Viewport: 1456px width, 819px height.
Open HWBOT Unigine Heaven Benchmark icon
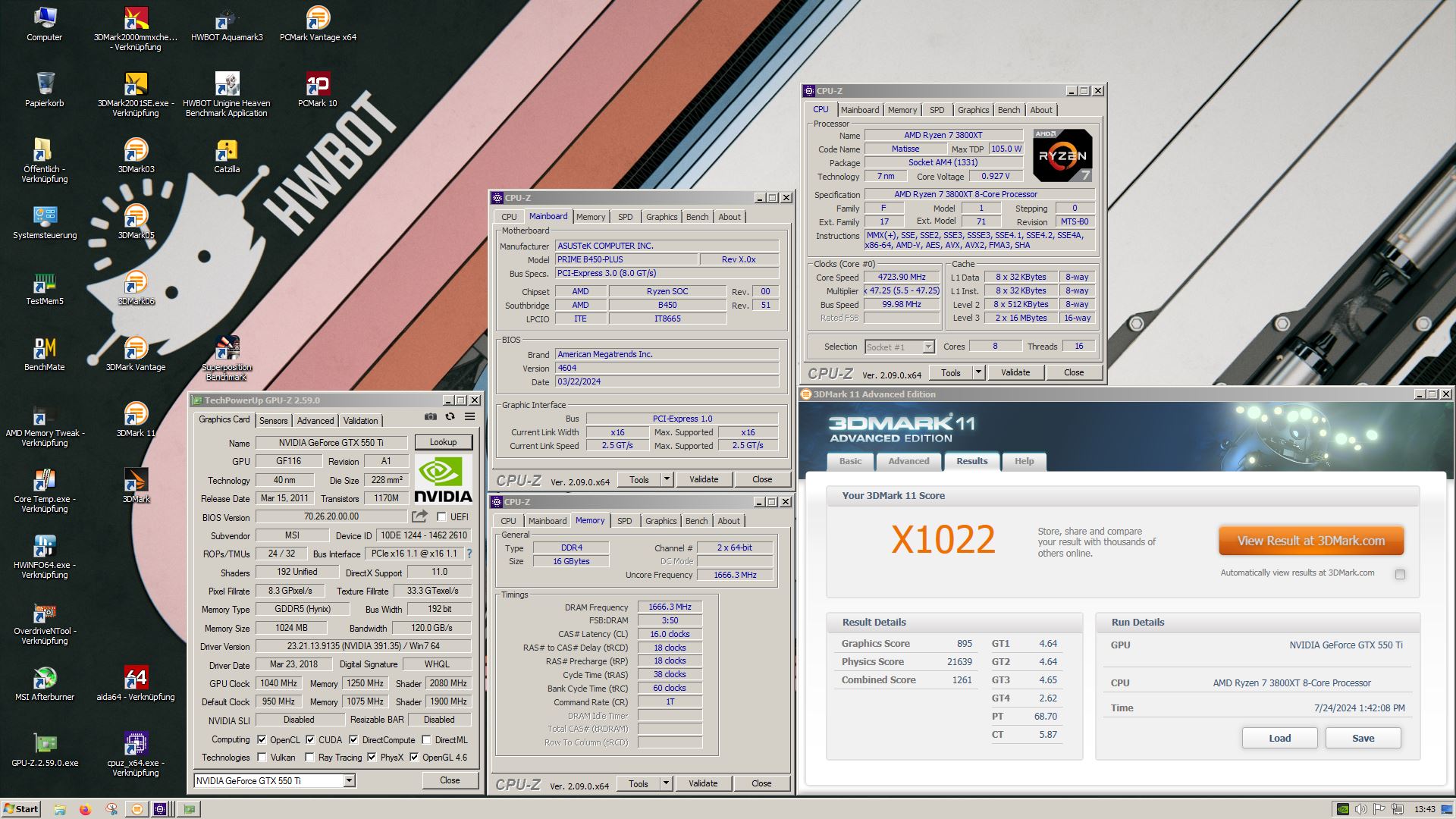coord(227,94)
